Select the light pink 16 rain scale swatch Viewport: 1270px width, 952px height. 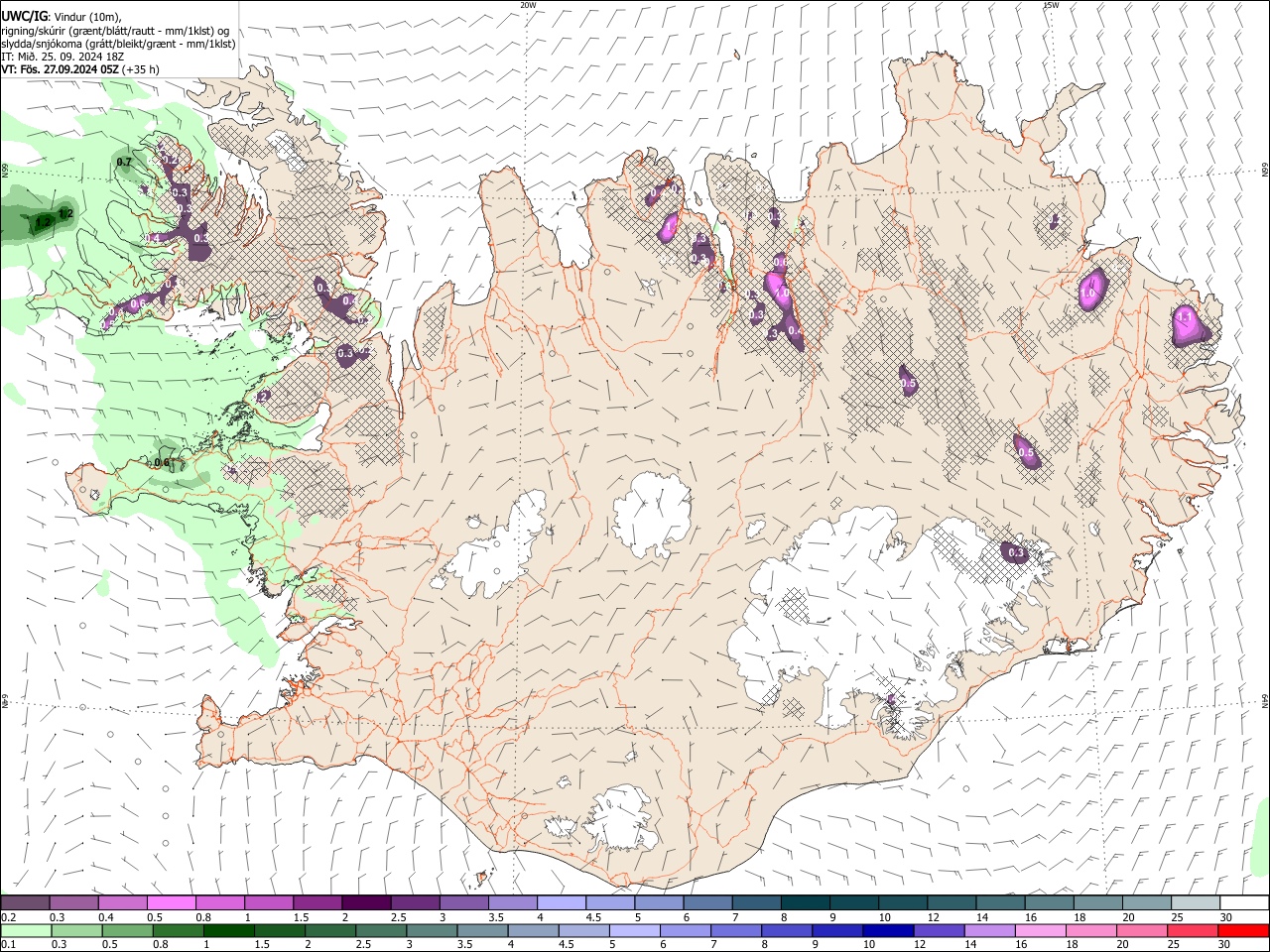(x=1039, y=930)
